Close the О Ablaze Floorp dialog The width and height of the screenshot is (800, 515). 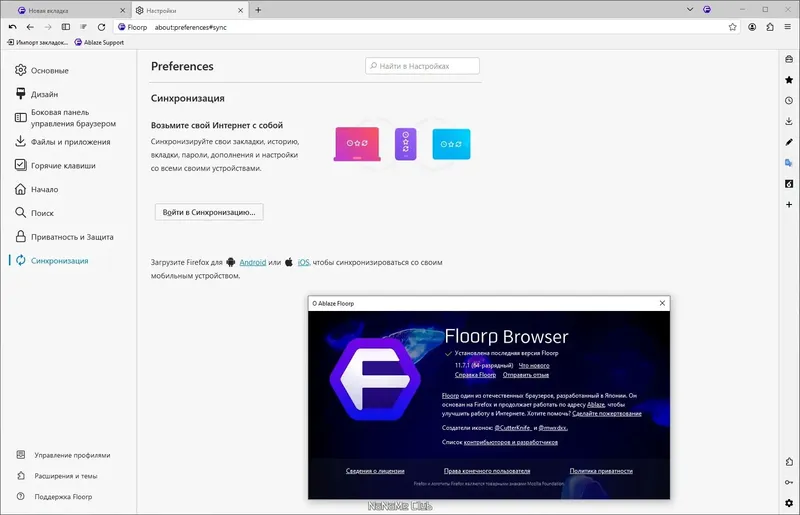pyautogui.click(x=662, y=303)
